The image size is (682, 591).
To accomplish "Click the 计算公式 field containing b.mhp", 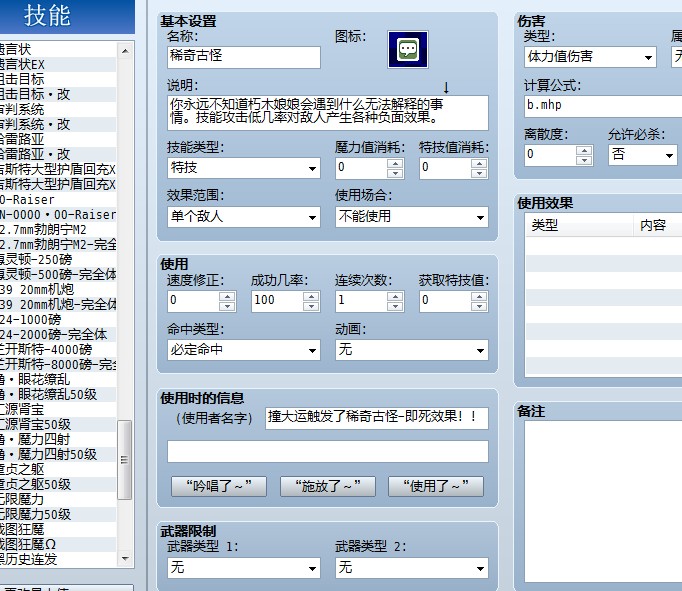I will [x=603, y=106].
